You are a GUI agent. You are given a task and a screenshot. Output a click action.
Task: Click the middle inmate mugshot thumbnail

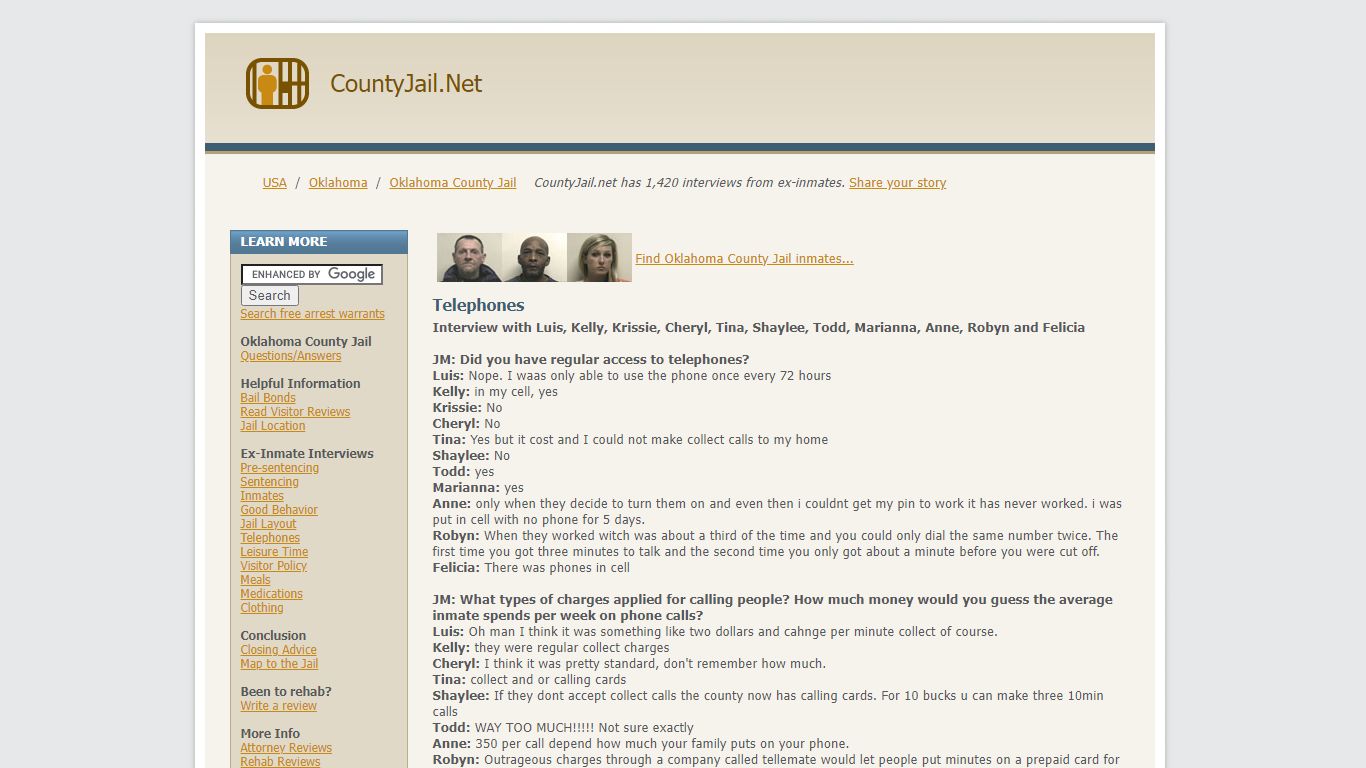tap(534, 258)
